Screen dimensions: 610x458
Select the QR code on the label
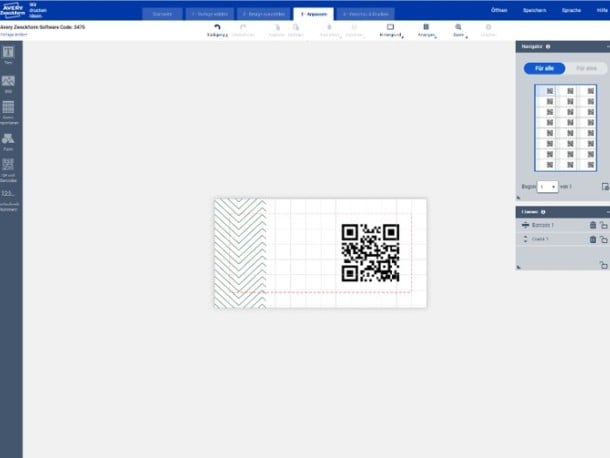pyautogui.click(x=370, y=253)
